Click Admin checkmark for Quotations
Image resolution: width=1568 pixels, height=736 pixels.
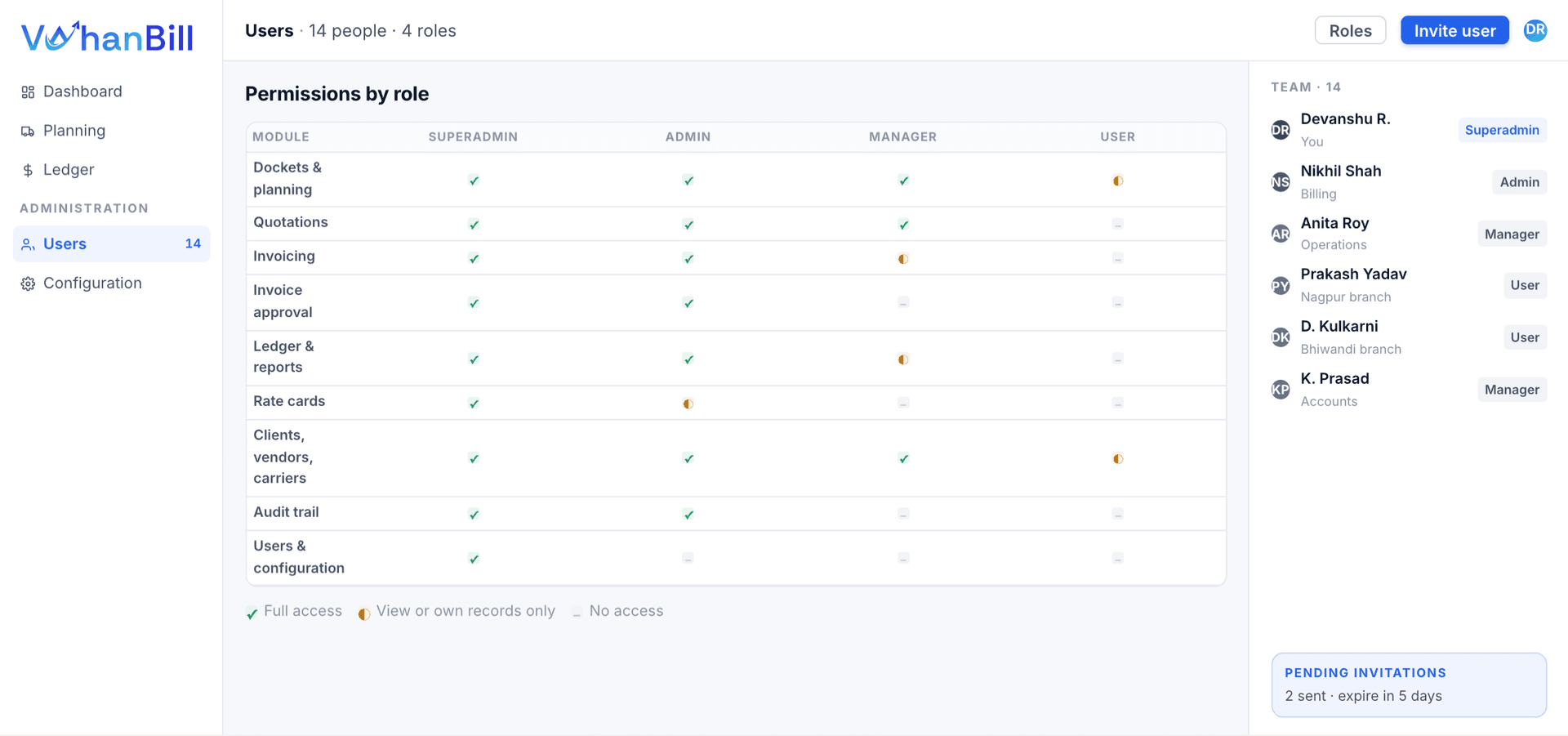click(x=688, y=225)
